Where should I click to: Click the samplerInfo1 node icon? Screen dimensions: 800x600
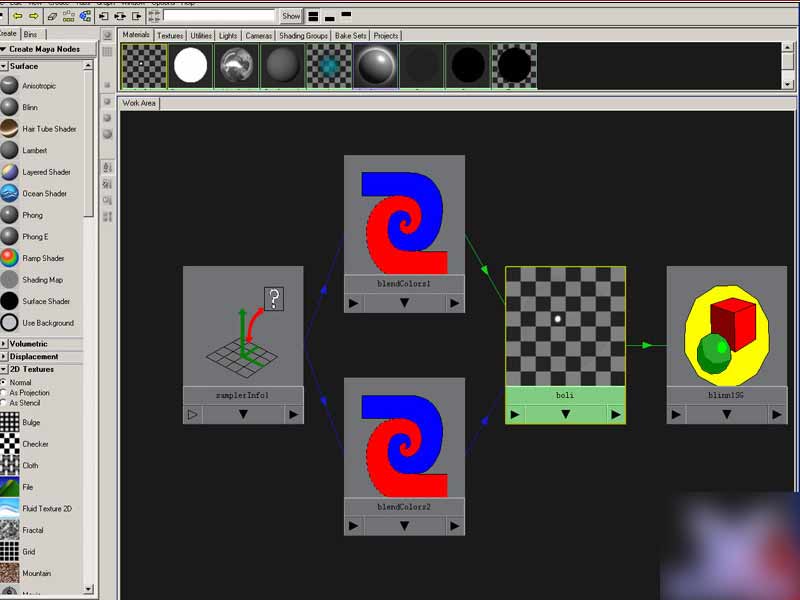[x=243, y=327]
